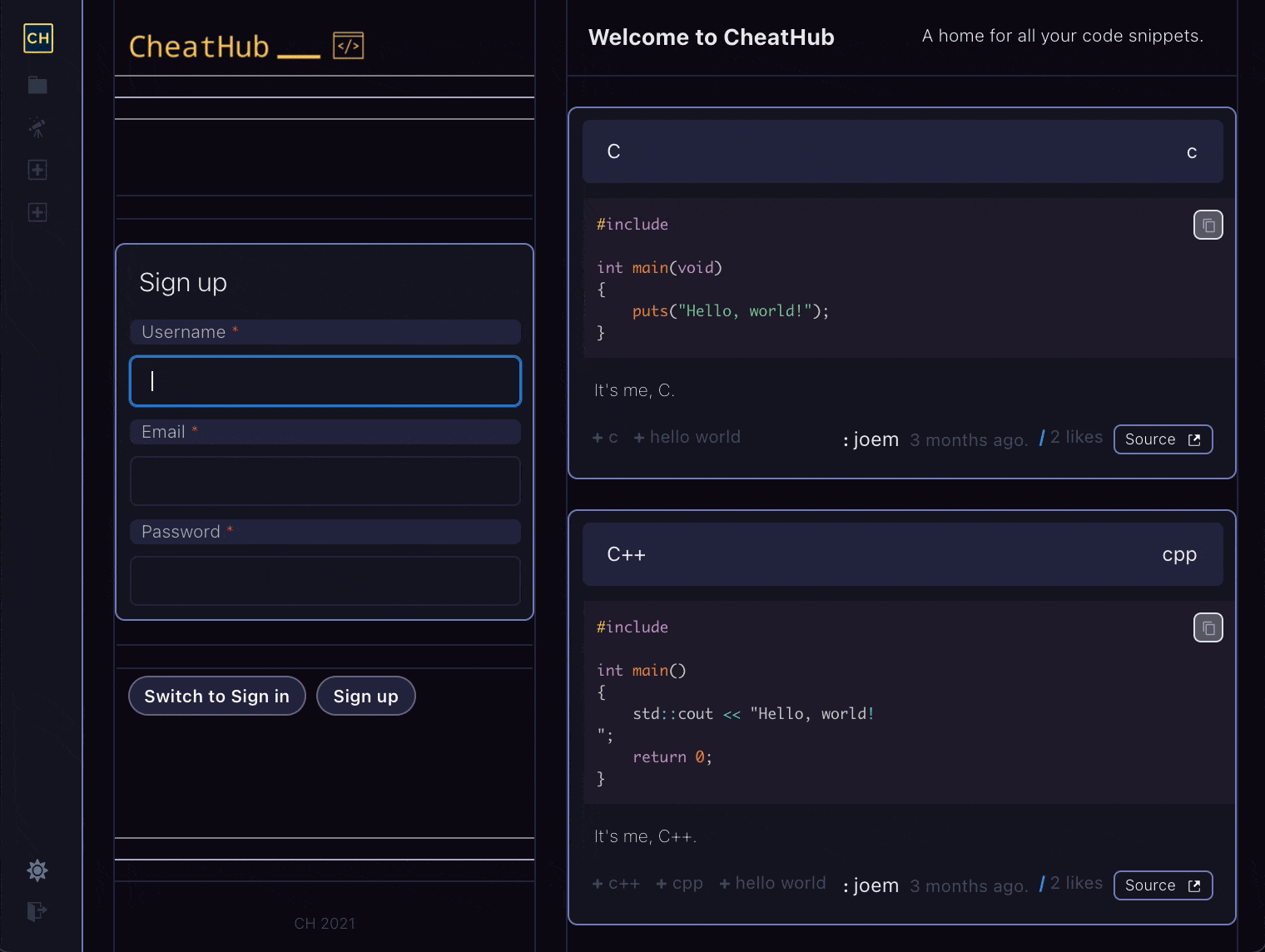This screenshot has width=1265, height=952.
Task: Click '3 months ago.' on the C snippet
Action: [x=970, y=440]
